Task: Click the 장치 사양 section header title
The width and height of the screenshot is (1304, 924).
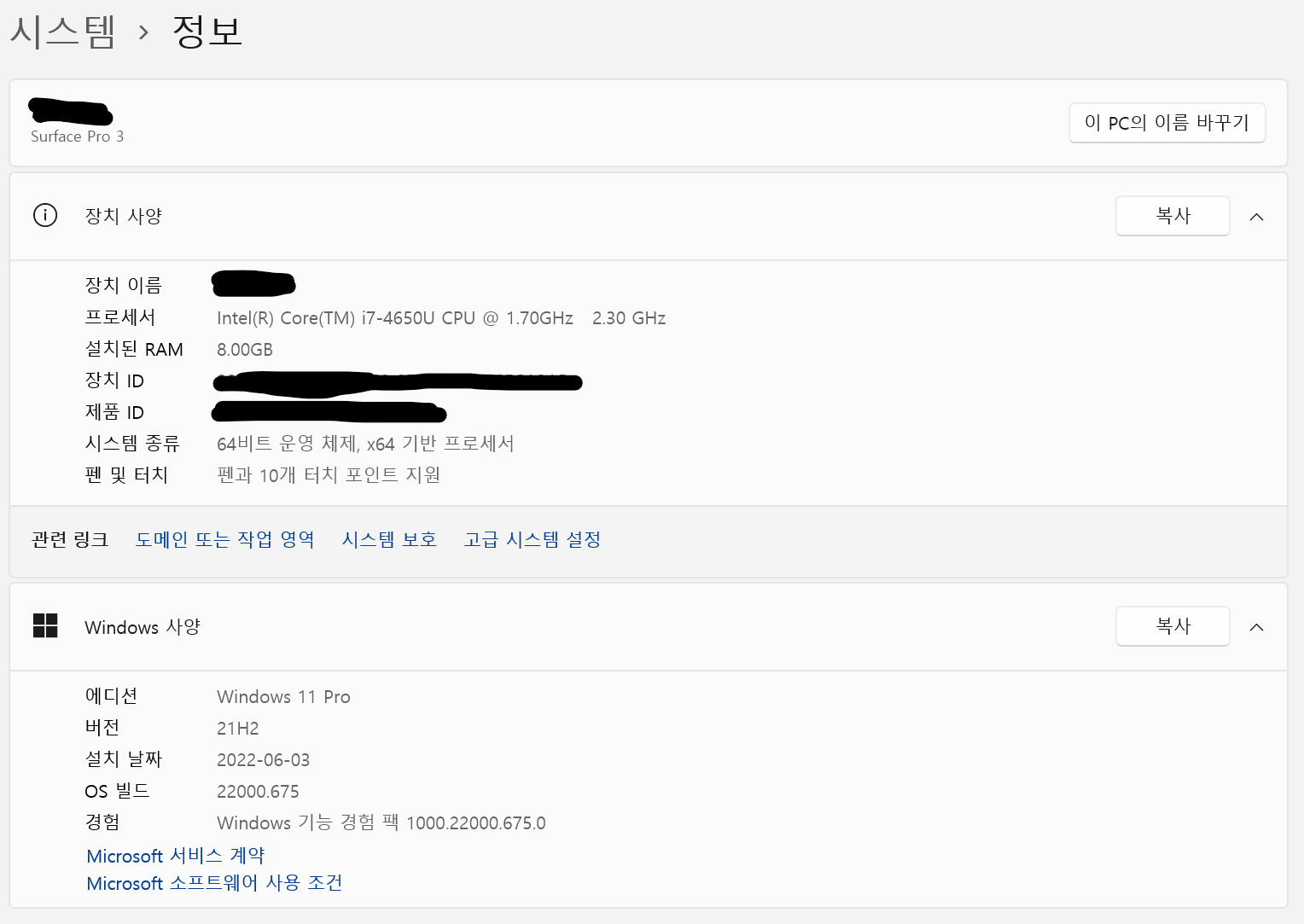Action: (124, 216)
